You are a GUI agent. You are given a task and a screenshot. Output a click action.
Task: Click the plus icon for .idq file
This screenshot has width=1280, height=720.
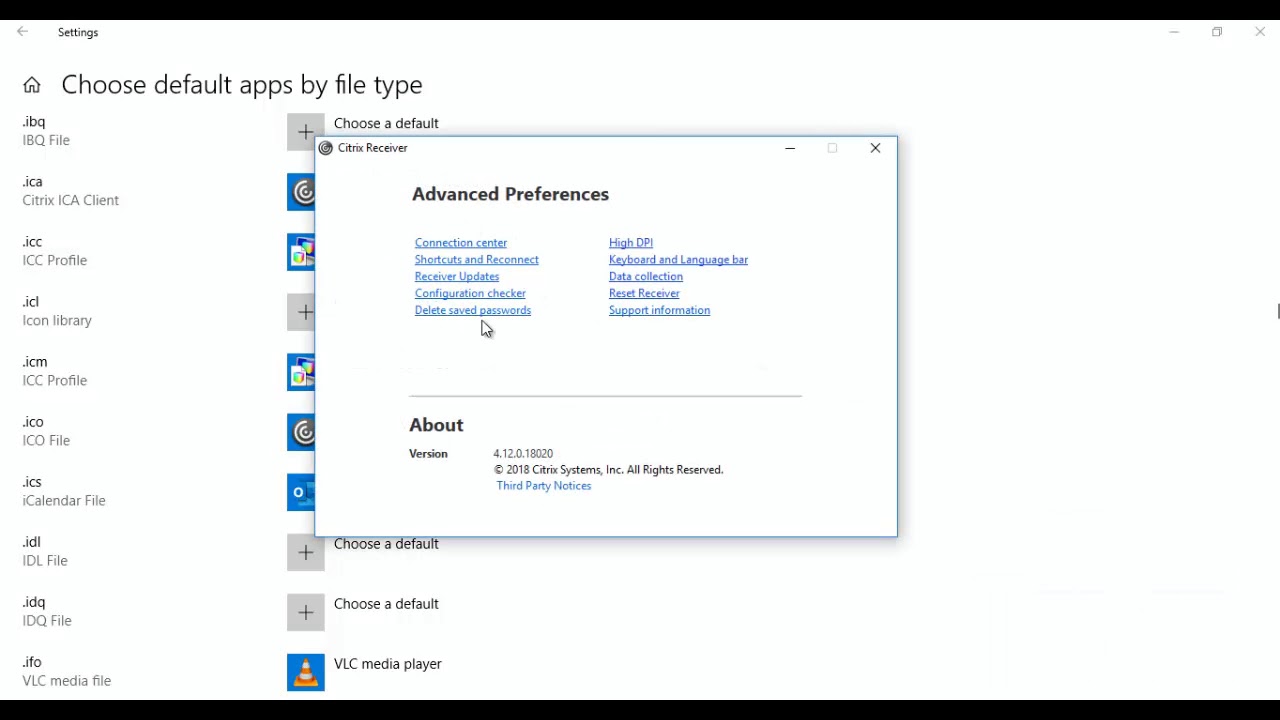point(306,612)
